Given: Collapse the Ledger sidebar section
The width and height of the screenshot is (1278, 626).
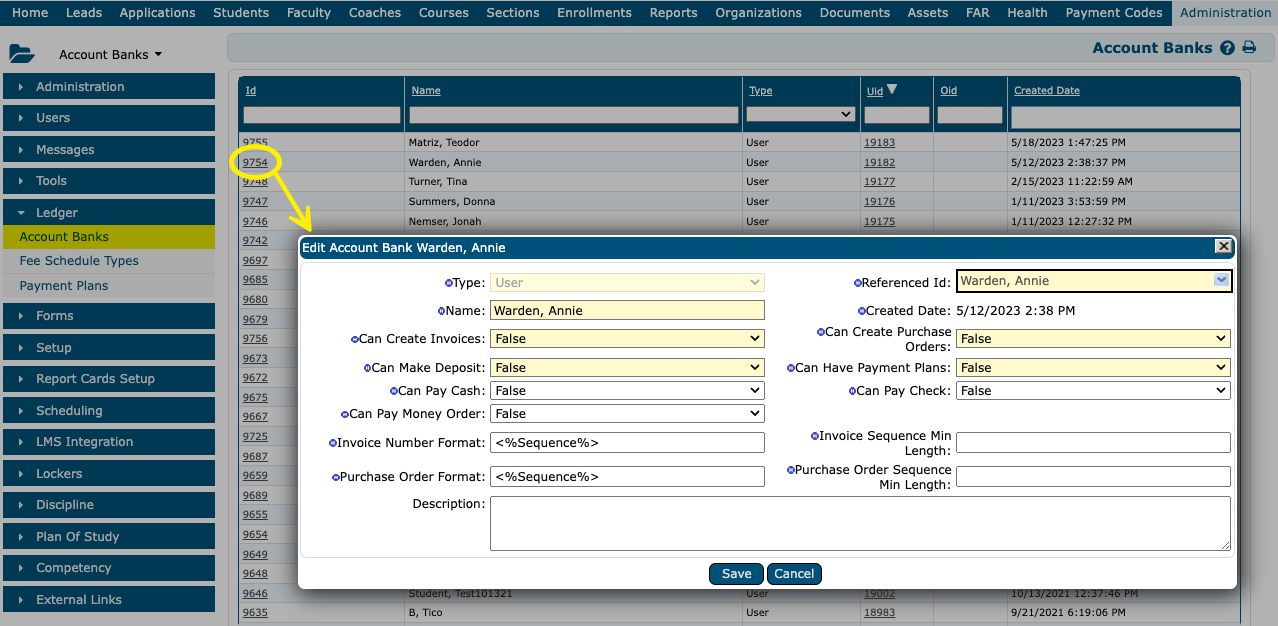Looking at the screenshot, I should [108, 213].
